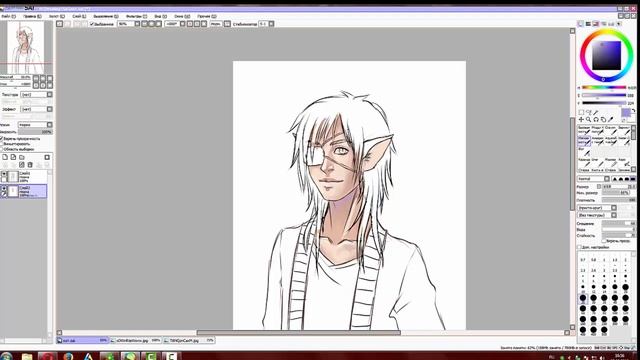This screenshot has height=360, width=640.
Task: Toggle the color wheel panel icon
Action: click(580, 24)
